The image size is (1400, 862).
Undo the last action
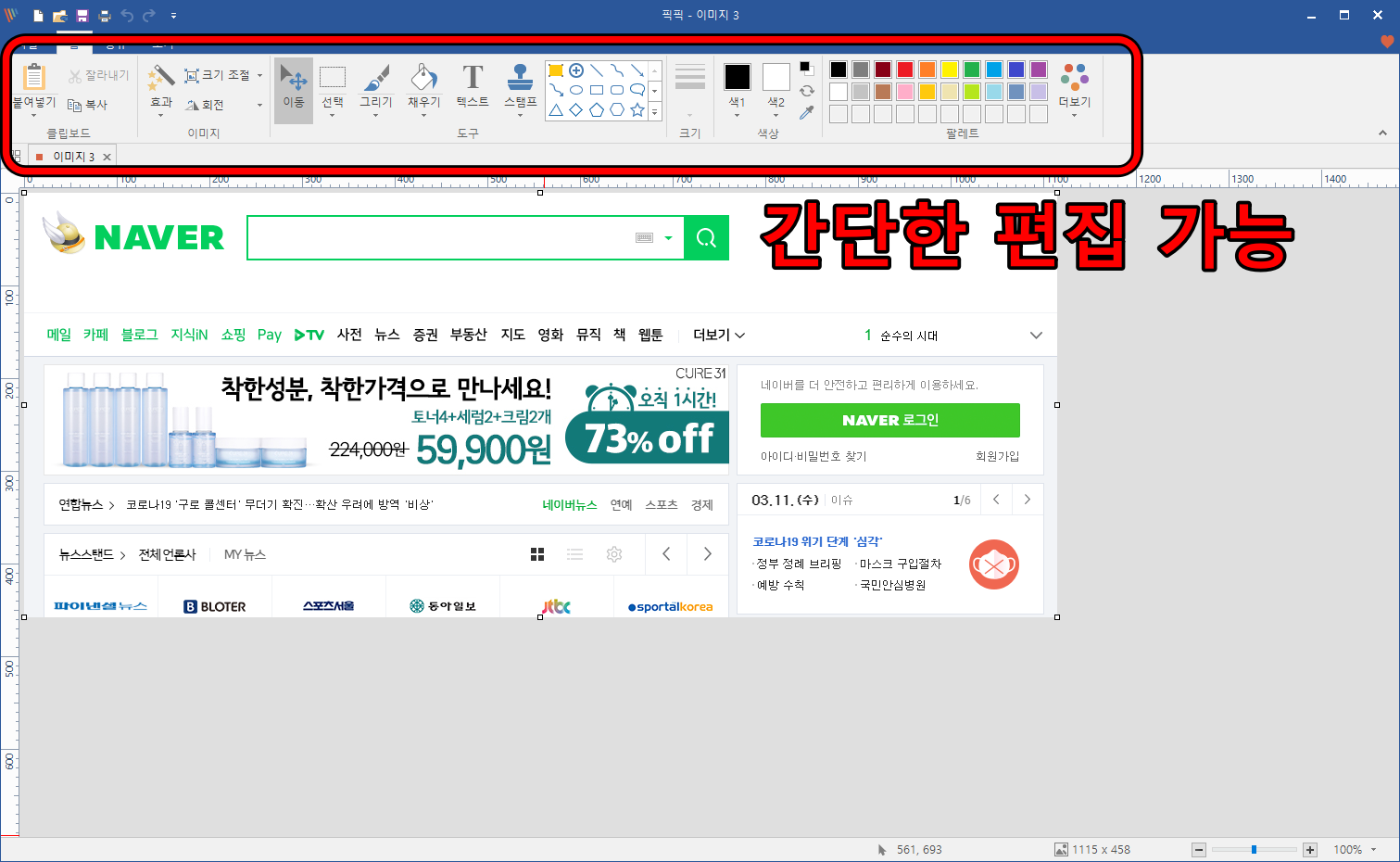click(x=127, y=16)
